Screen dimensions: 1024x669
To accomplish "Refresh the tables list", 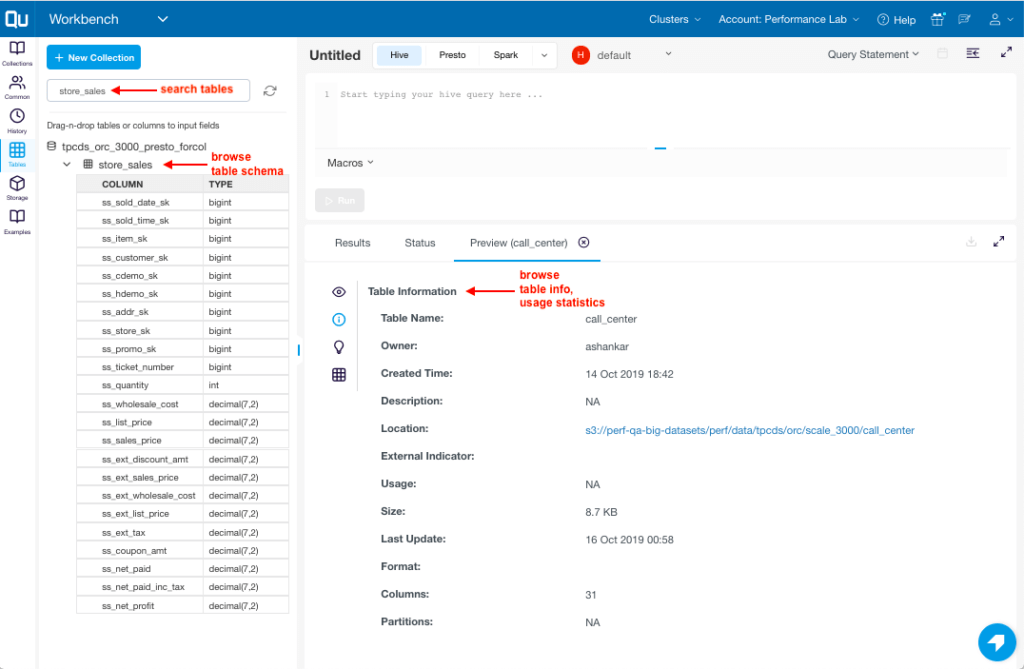I will point(269,90).
